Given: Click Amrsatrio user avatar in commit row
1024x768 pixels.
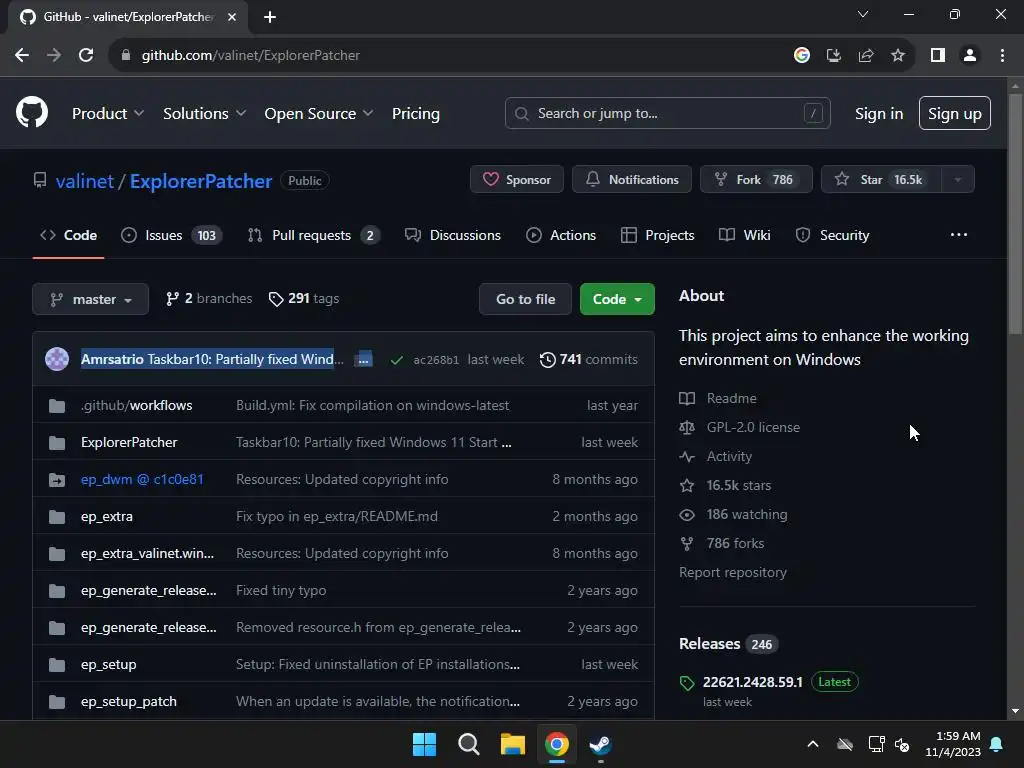Looking at the screenshot, I should point(57,359).
